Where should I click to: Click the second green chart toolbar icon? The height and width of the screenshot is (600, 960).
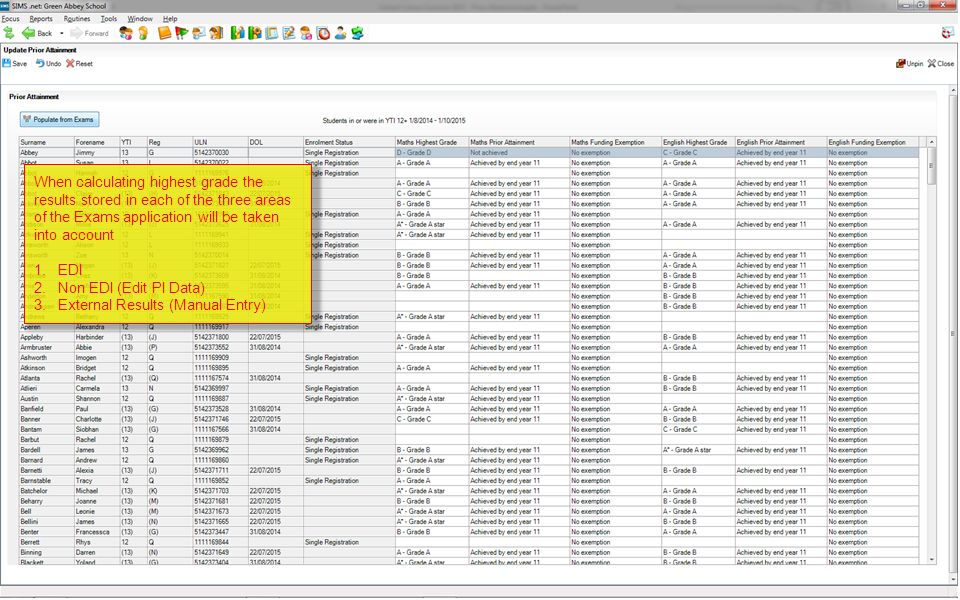[255, 33]
